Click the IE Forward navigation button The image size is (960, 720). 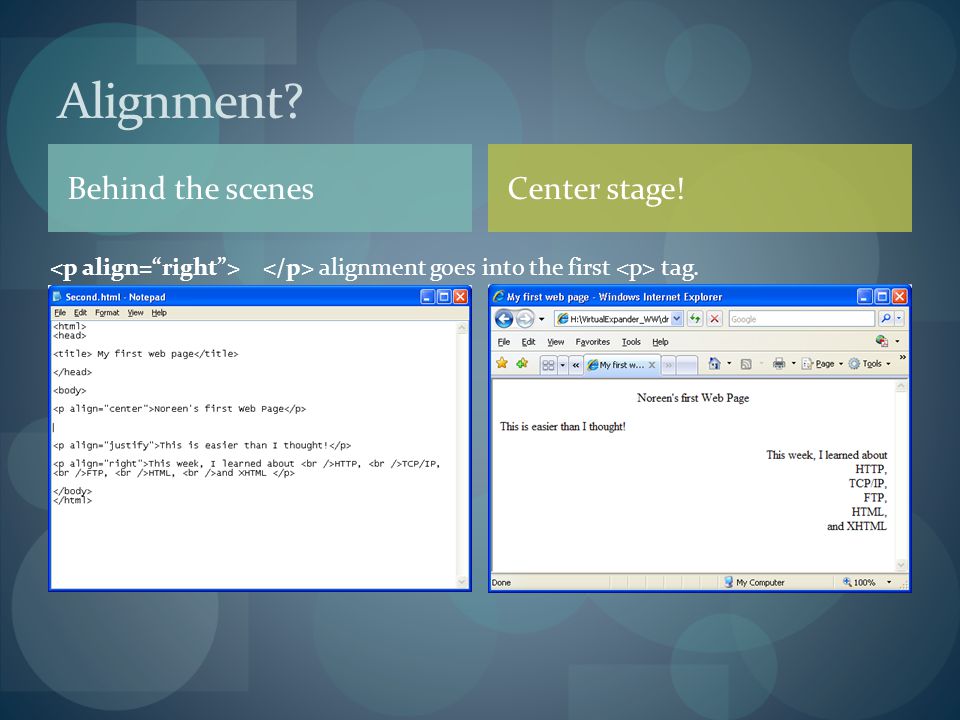click(x=525, y=319)
